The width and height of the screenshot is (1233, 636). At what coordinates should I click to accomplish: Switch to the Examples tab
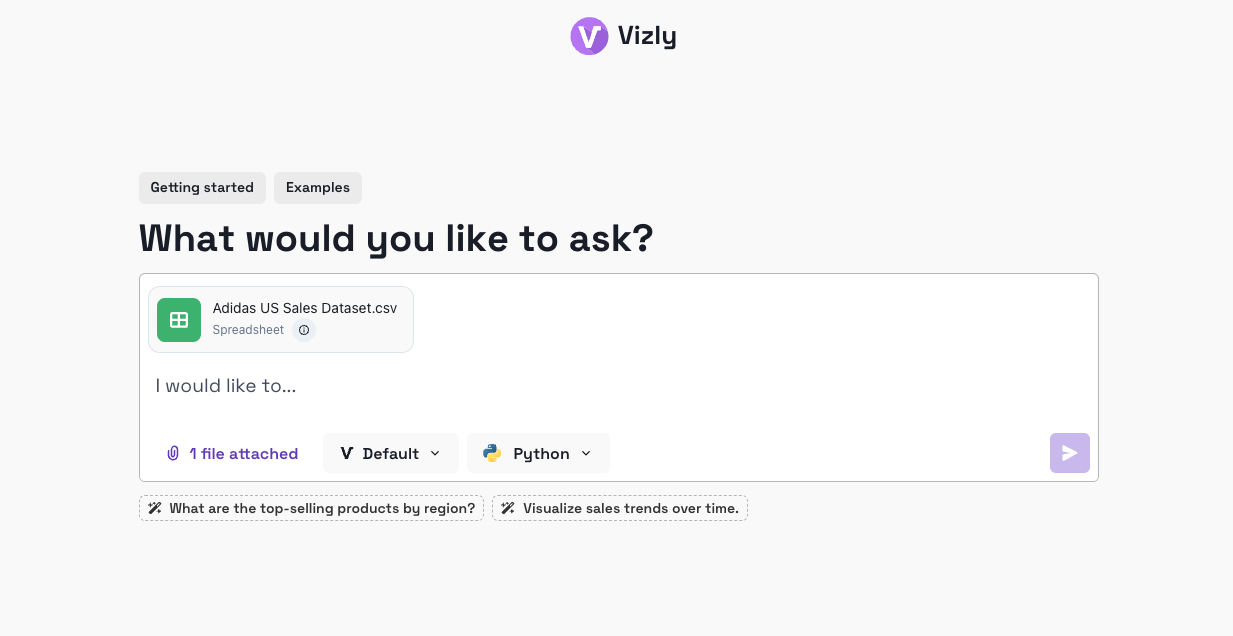pyautogui.click(x=318, y=188)
